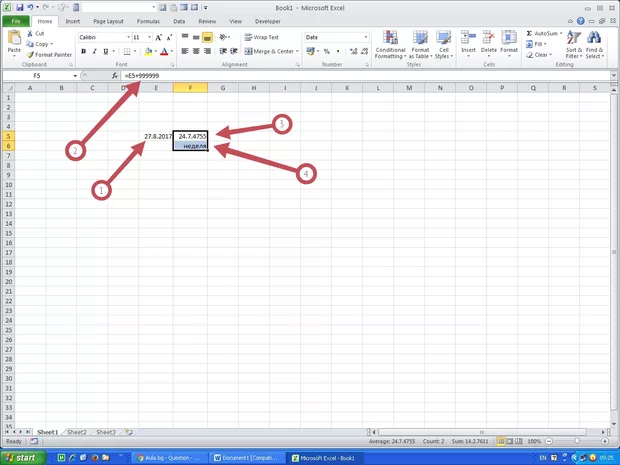Switch to the Data tab
This screenshot has height=465, width=620.
click(179, 21)
